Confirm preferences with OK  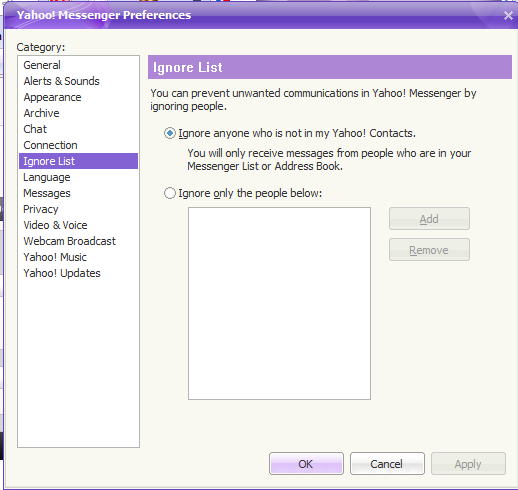pyautogui.click(x=306, y=463)
